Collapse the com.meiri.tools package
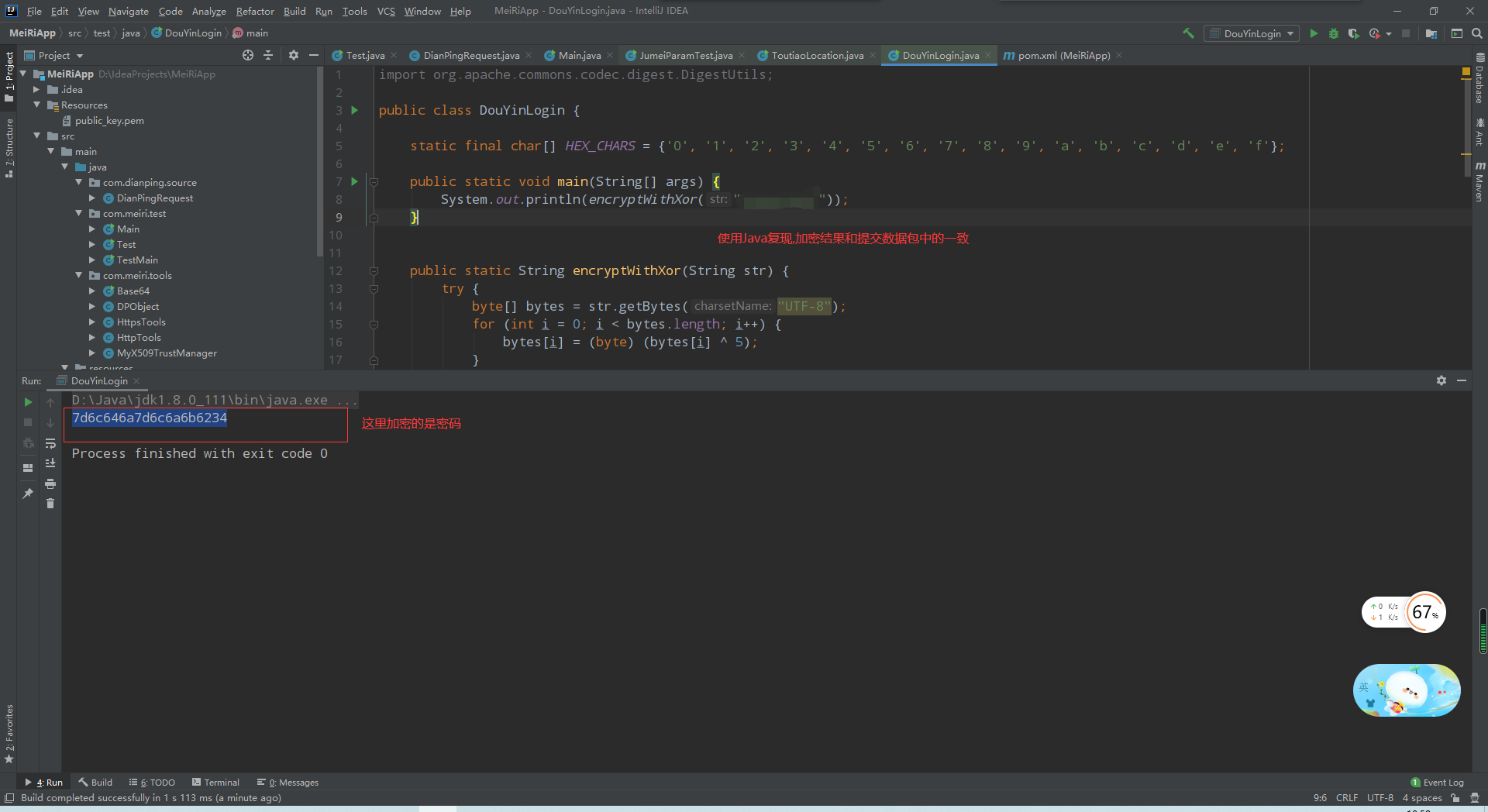Screen dimensions: 1488x812 click(79, 275)
